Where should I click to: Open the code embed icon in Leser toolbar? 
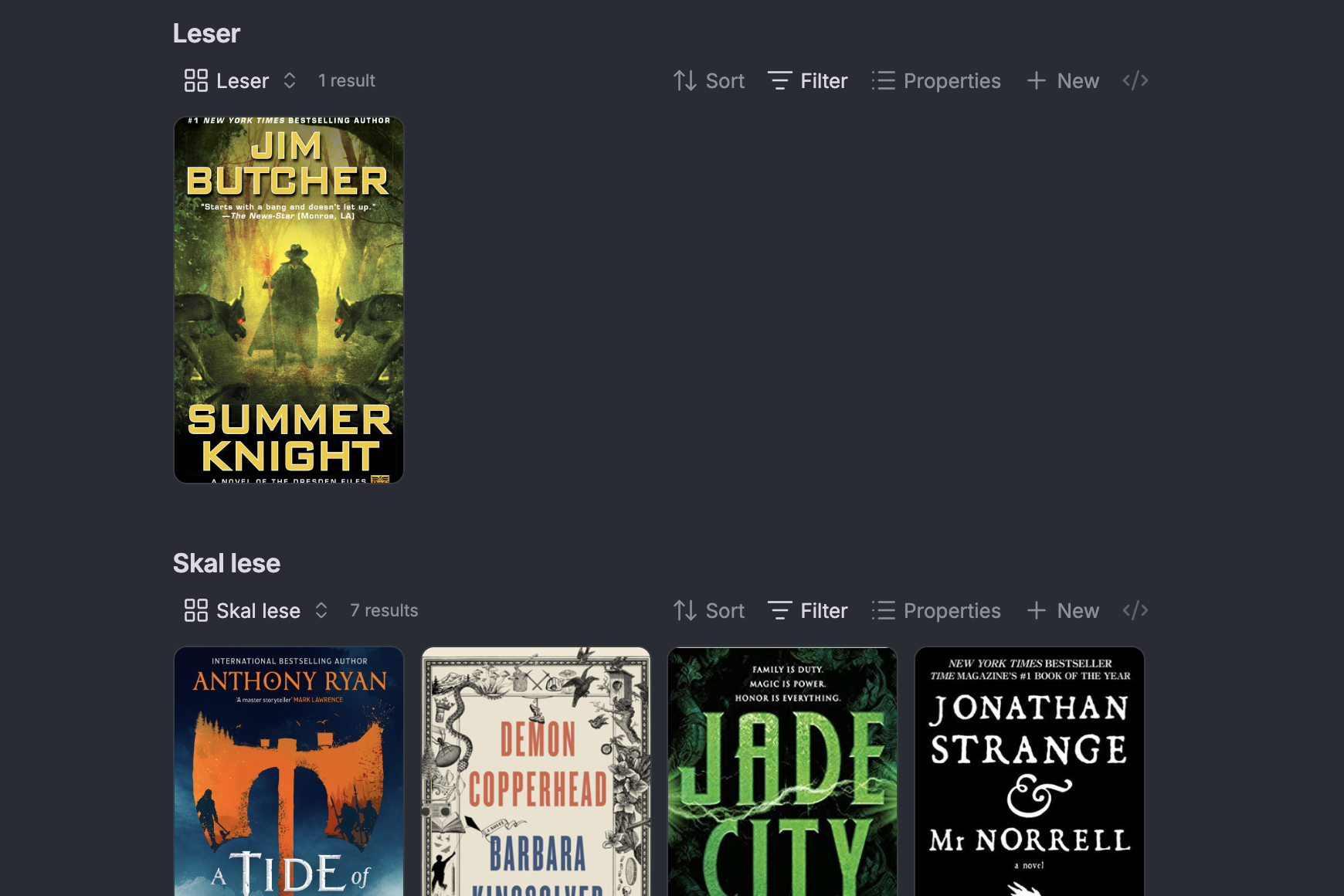tap(1135, 80)
